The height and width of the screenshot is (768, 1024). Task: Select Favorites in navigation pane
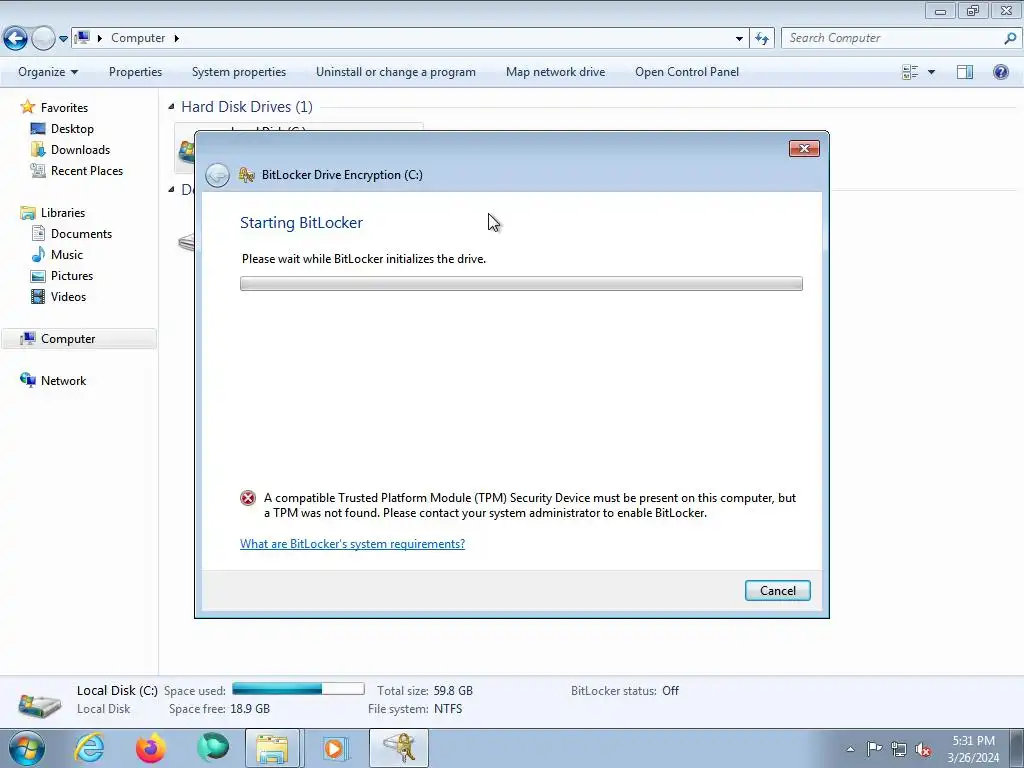tap(64, 108)
